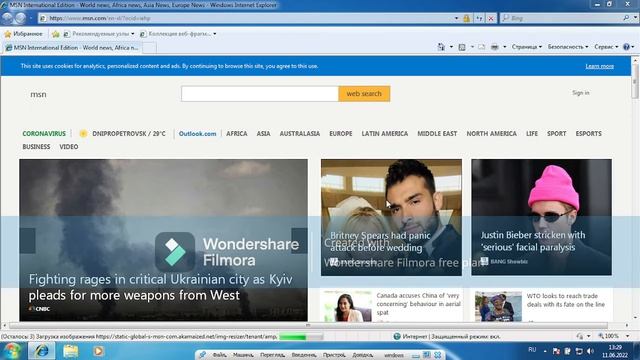
Task: Open Justin Bieber facial paralysis story thumbnail
Action: 542,217
